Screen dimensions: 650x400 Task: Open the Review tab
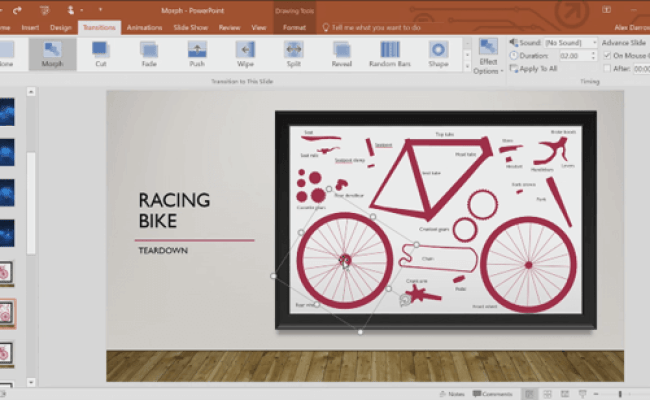230,27
